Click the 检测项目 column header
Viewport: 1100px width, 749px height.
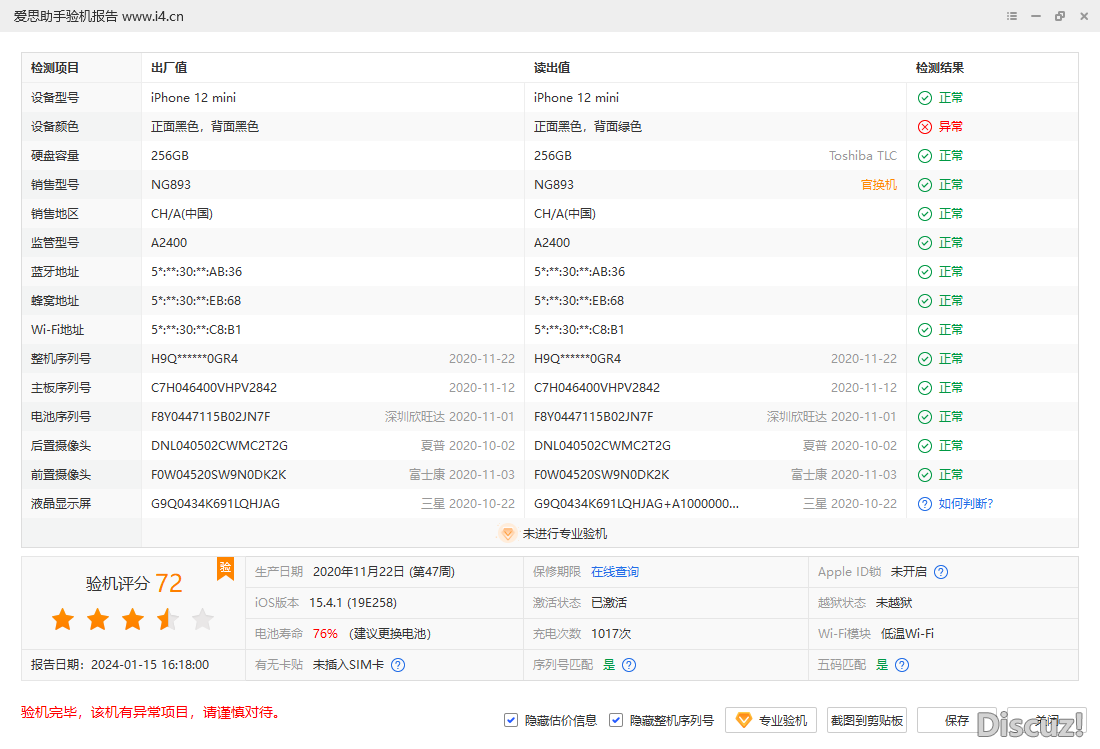click(55, 68)
